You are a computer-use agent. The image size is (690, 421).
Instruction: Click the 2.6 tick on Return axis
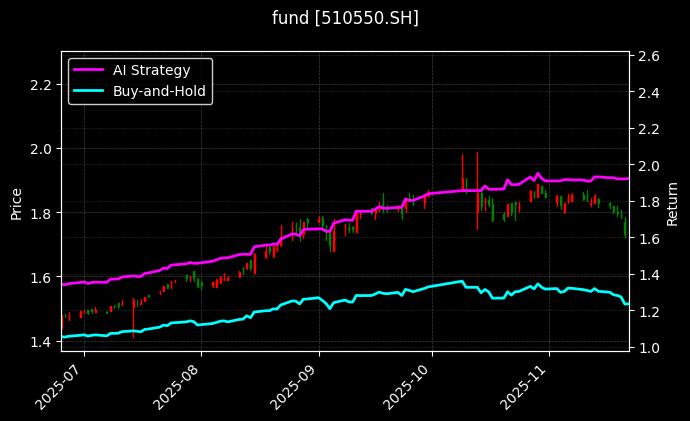point(648,57)
